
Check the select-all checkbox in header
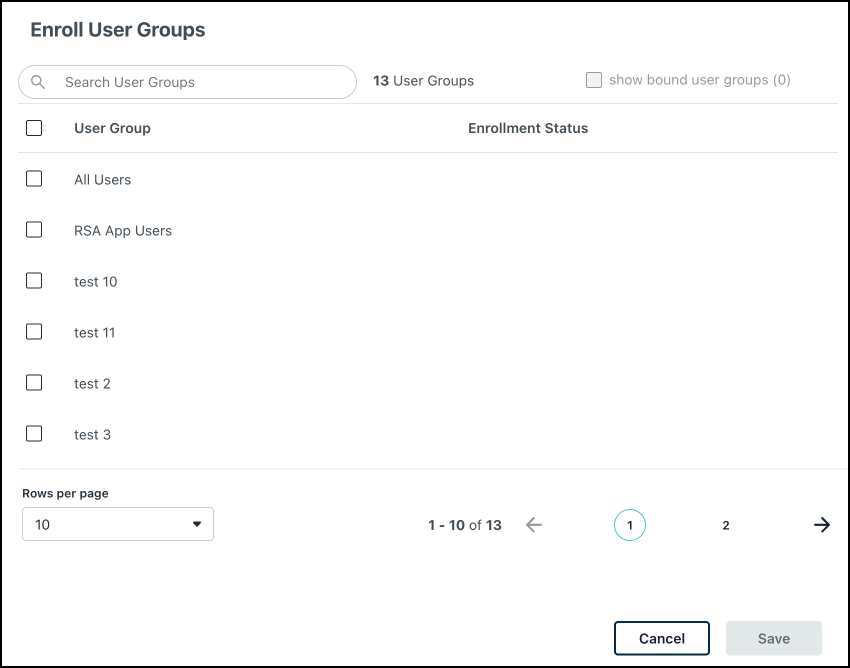(x=33, y=128)
